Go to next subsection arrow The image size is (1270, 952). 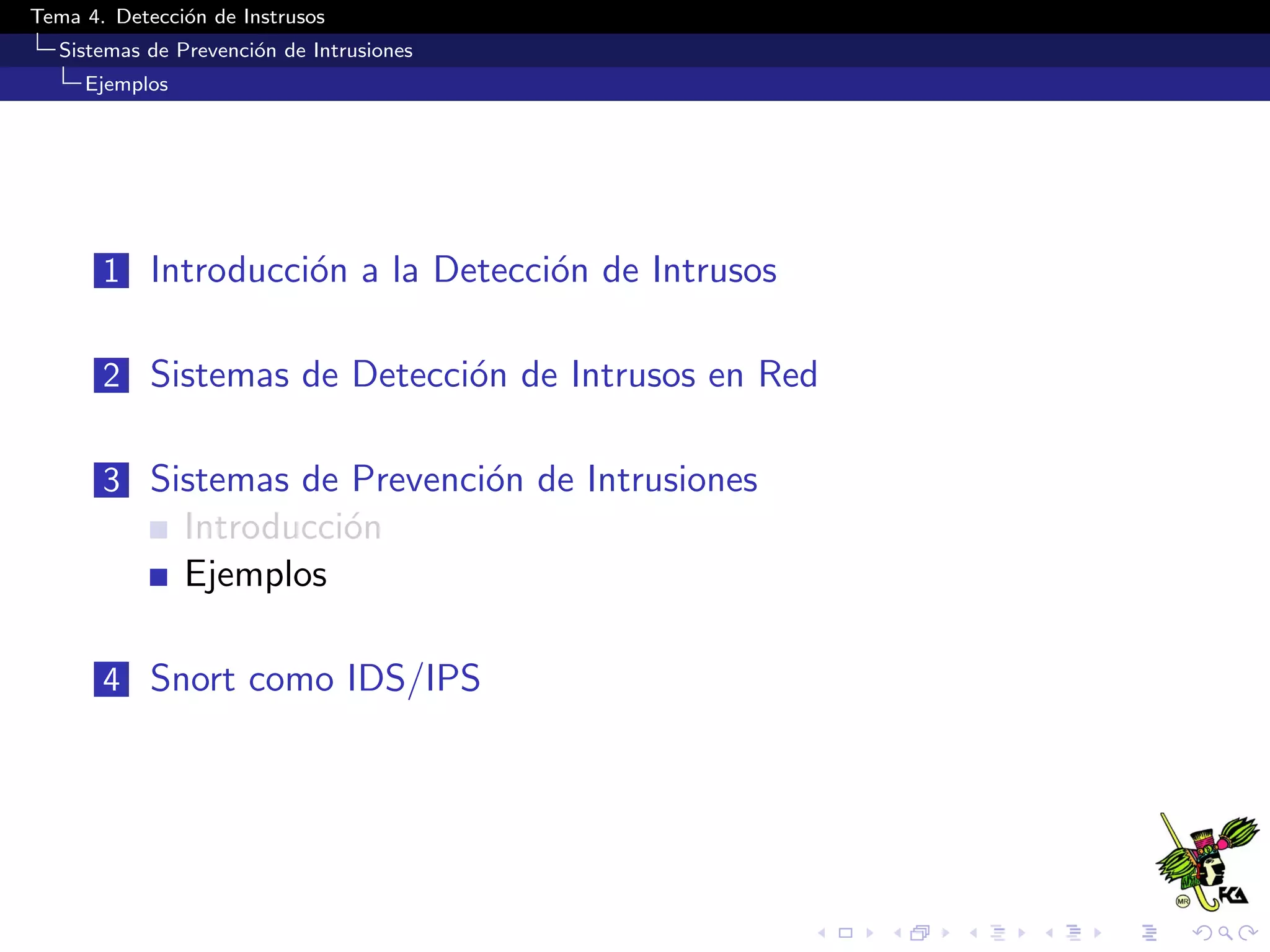(1021, 933)
